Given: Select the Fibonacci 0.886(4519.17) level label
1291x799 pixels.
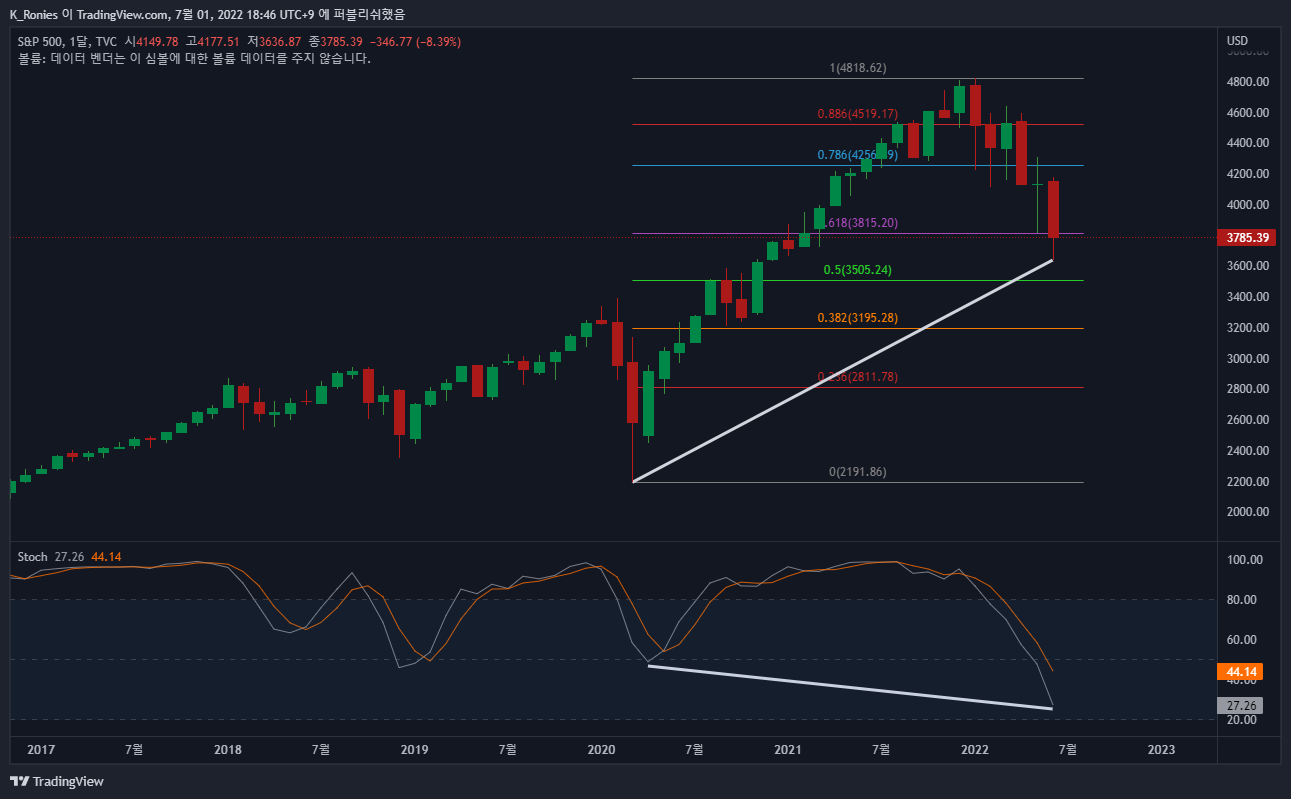Looking at the screenshot, I should (x=857, y=114).
